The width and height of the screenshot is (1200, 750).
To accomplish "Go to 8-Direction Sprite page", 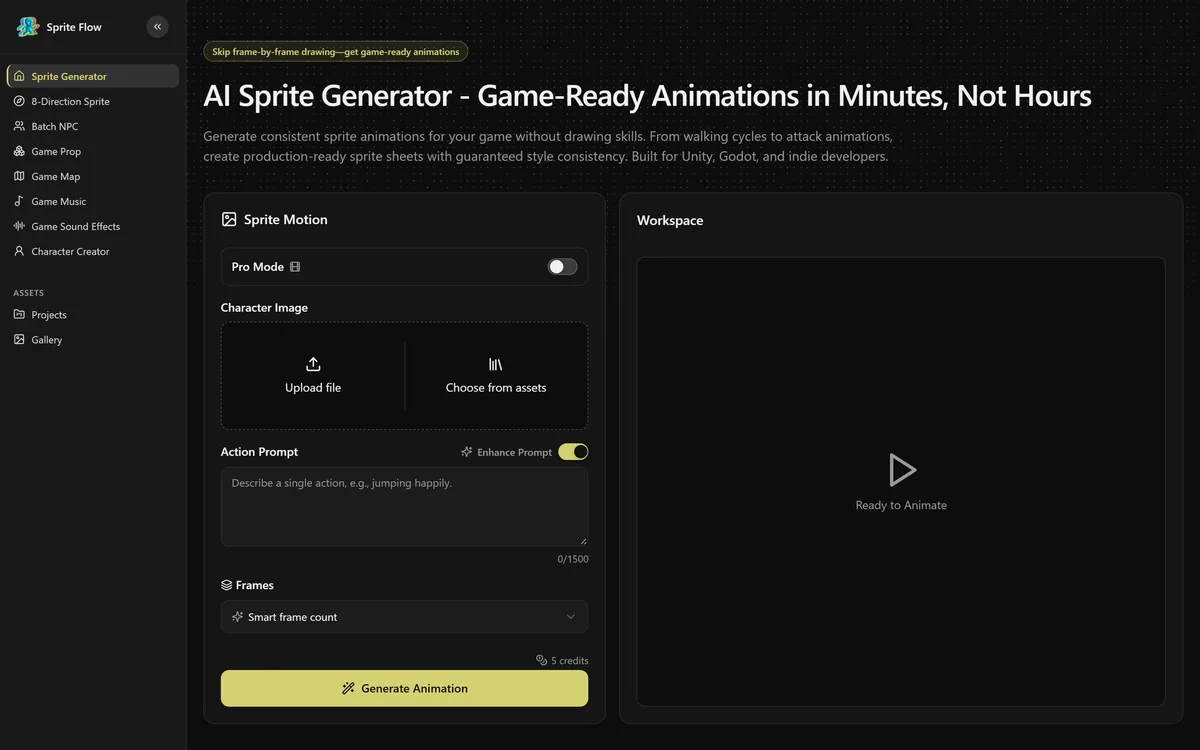I will (93, 101).
